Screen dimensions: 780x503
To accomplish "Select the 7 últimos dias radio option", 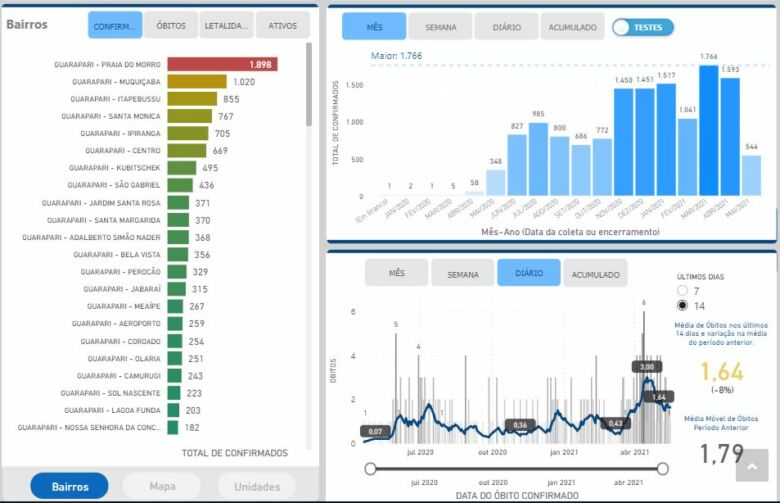I will (x=683, y=290).
